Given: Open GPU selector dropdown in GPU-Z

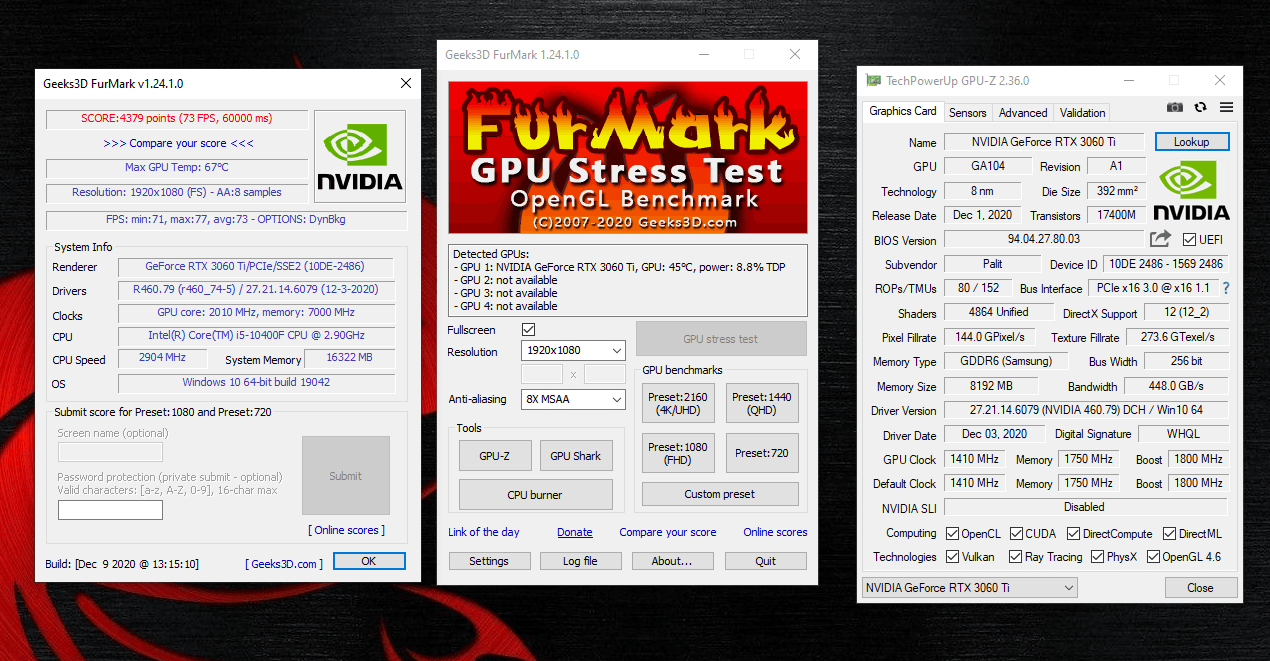Looking at the screenshot, I should coord(969,587).
